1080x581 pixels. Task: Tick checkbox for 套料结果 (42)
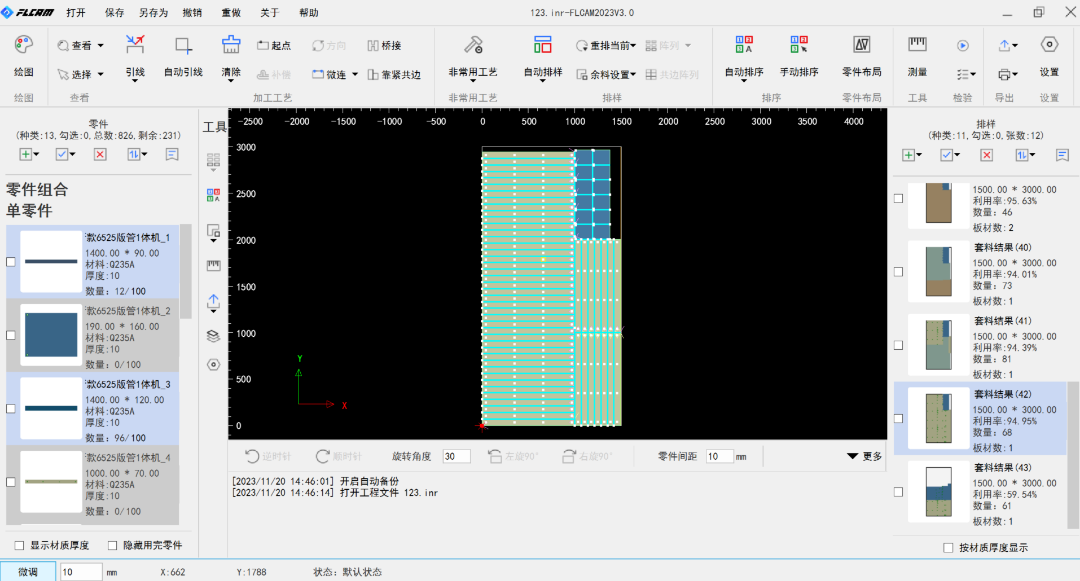point(898,419)
